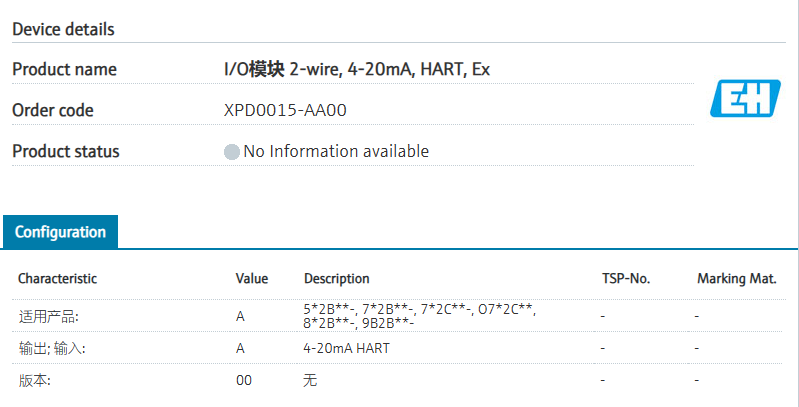This screenshot has height=407, width=799.
Task: Click the 00 value in 版本 row
Action: click(x=244, y=381)
